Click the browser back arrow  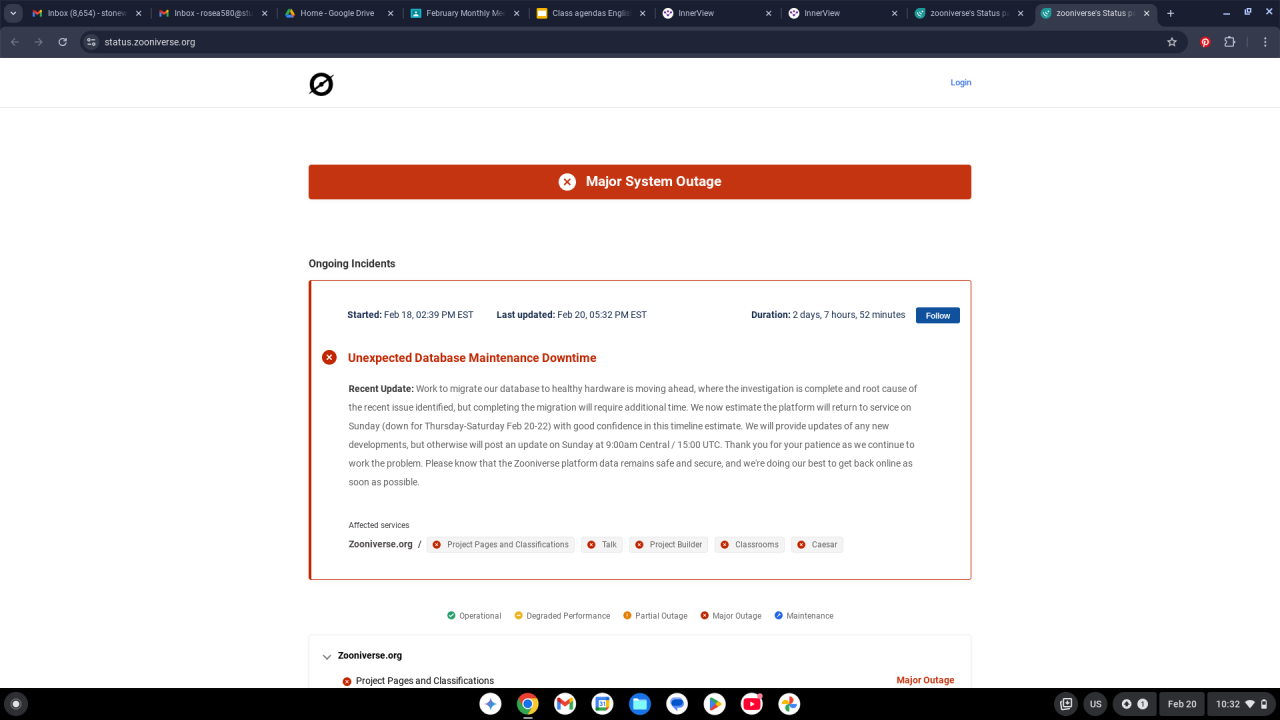(15, 42)
